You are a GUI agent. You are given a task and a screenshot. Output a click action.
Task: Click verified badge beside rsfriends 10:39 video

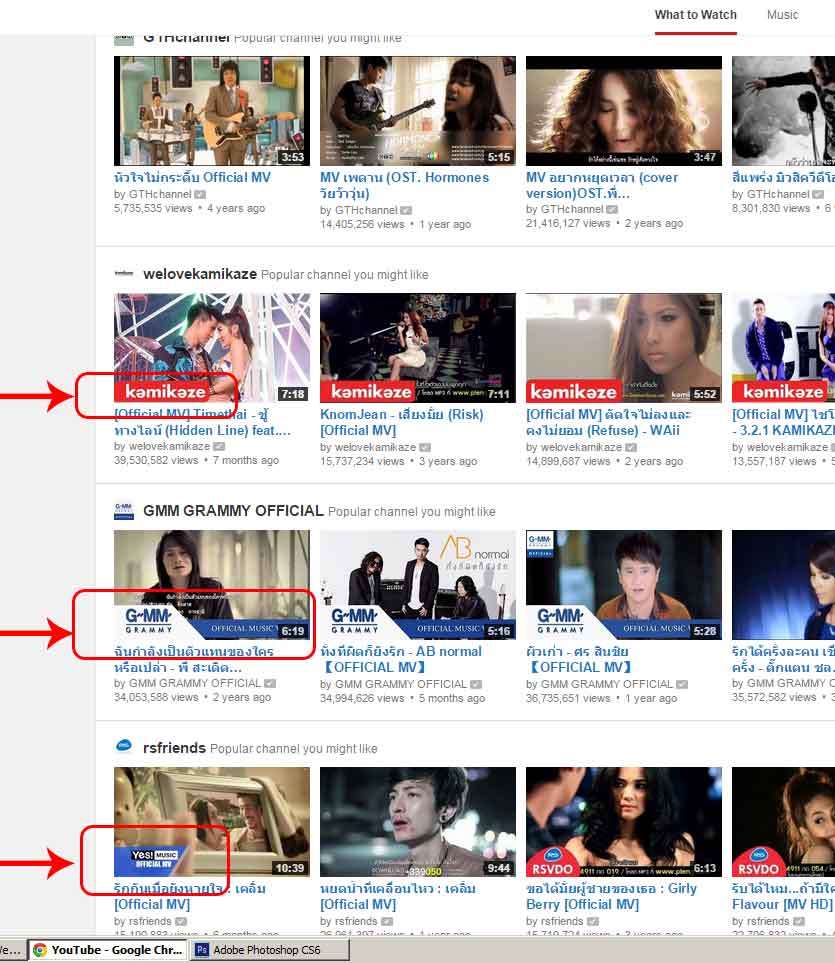click(181, 921)
